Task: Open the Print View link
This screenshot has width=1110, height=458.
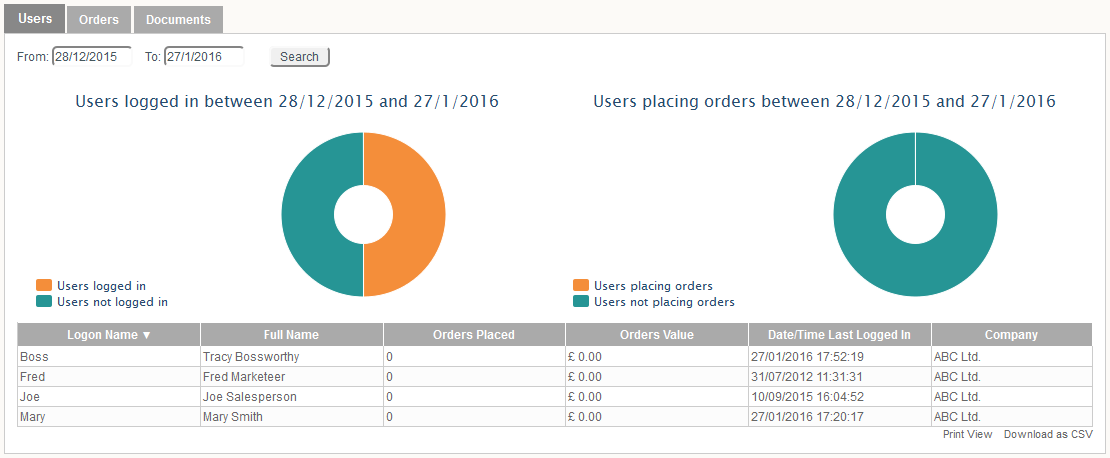Action: click(x=967, y=434)
